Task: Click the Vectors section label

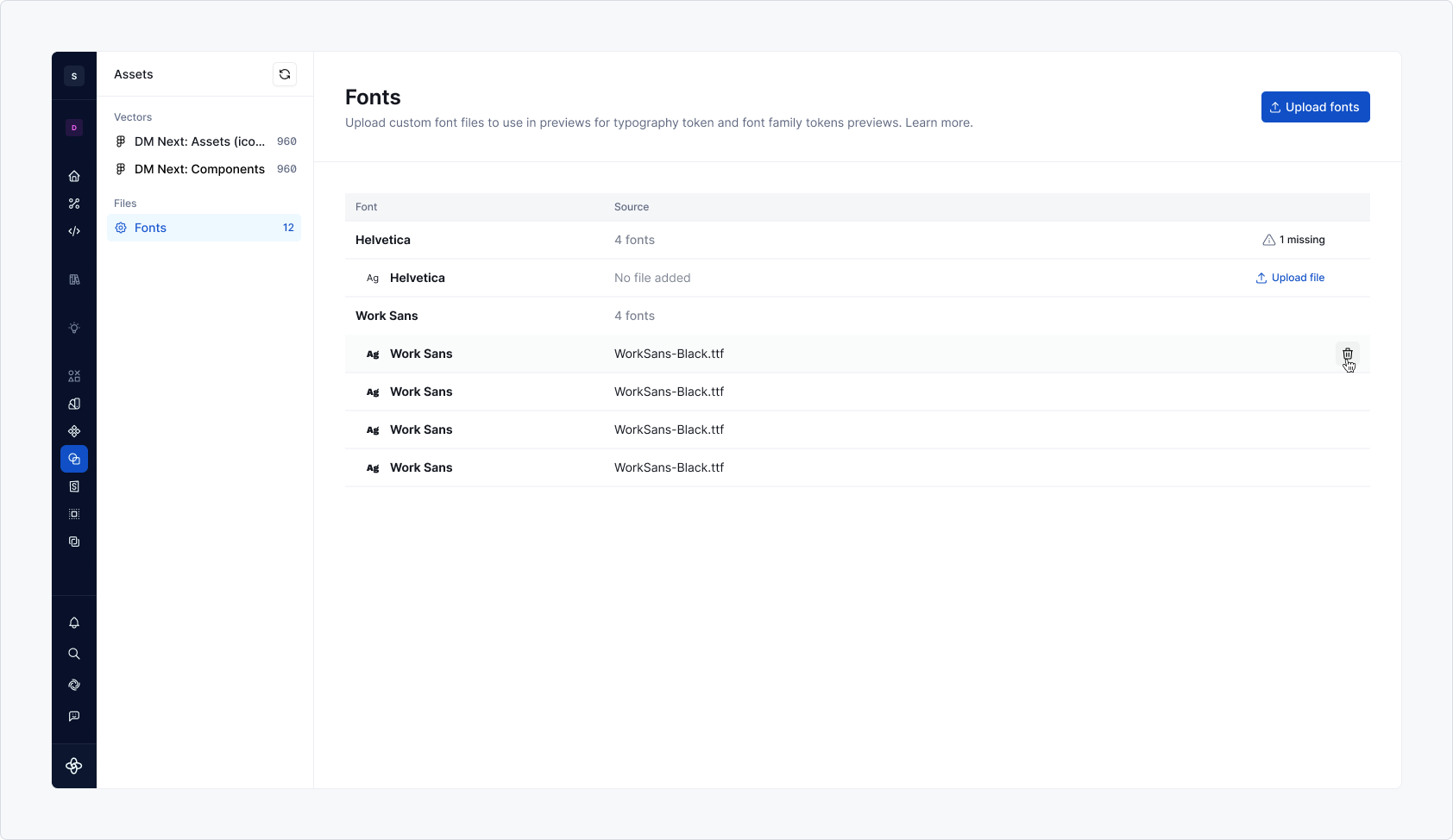Action: pos(133,117)
